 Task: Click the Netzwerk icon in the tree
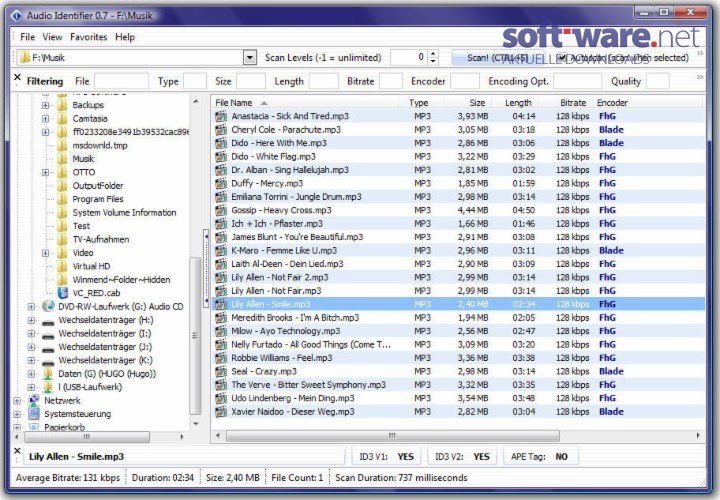pyautogui.click(x=34, y=400)
